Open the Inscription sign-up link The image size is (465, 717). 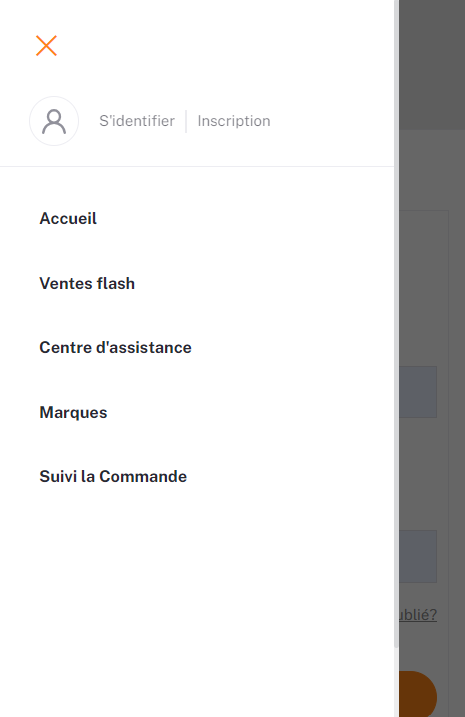[x=234, y=121]
